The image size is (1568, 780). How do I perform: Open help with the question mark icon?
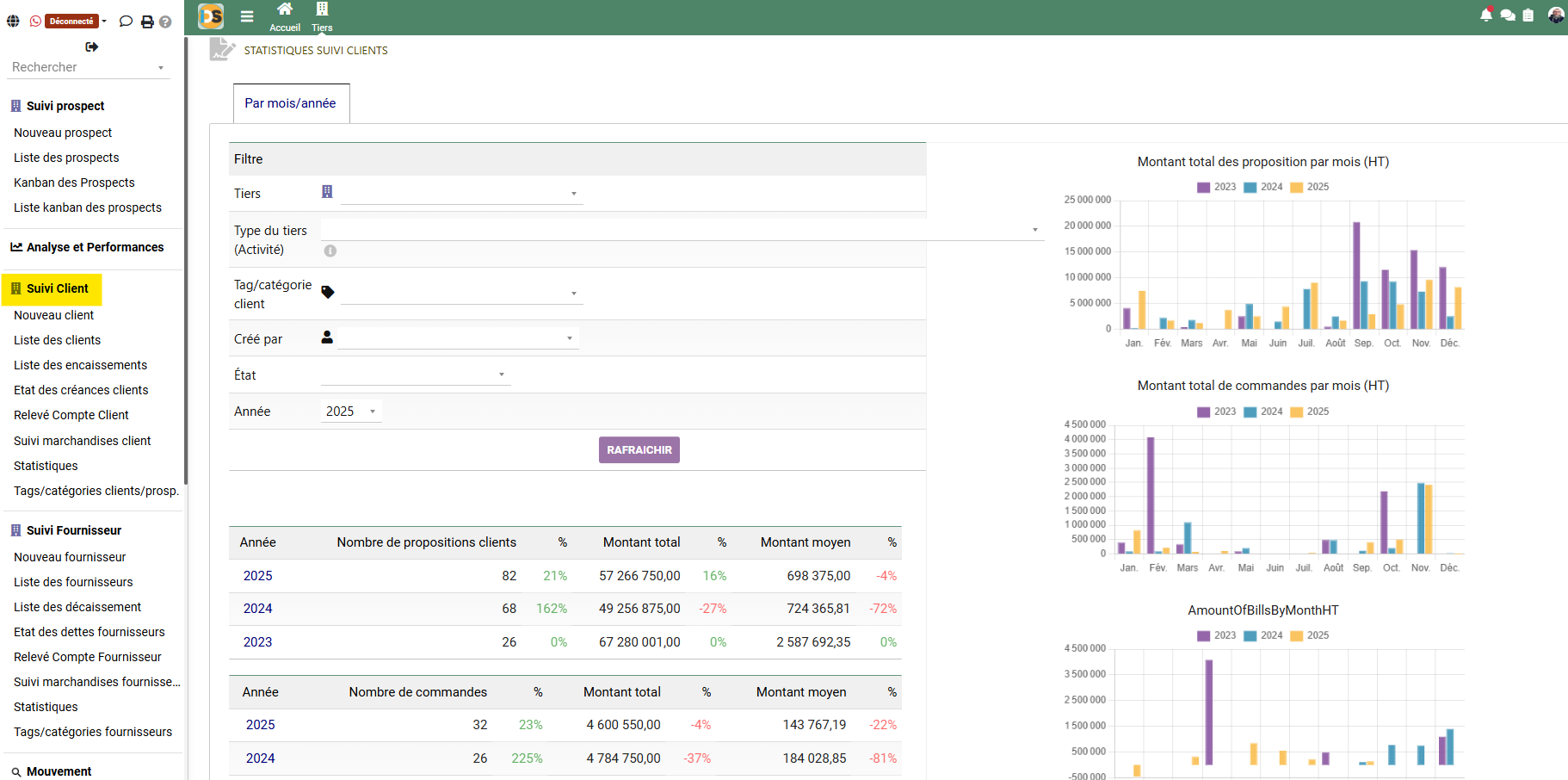165,21
